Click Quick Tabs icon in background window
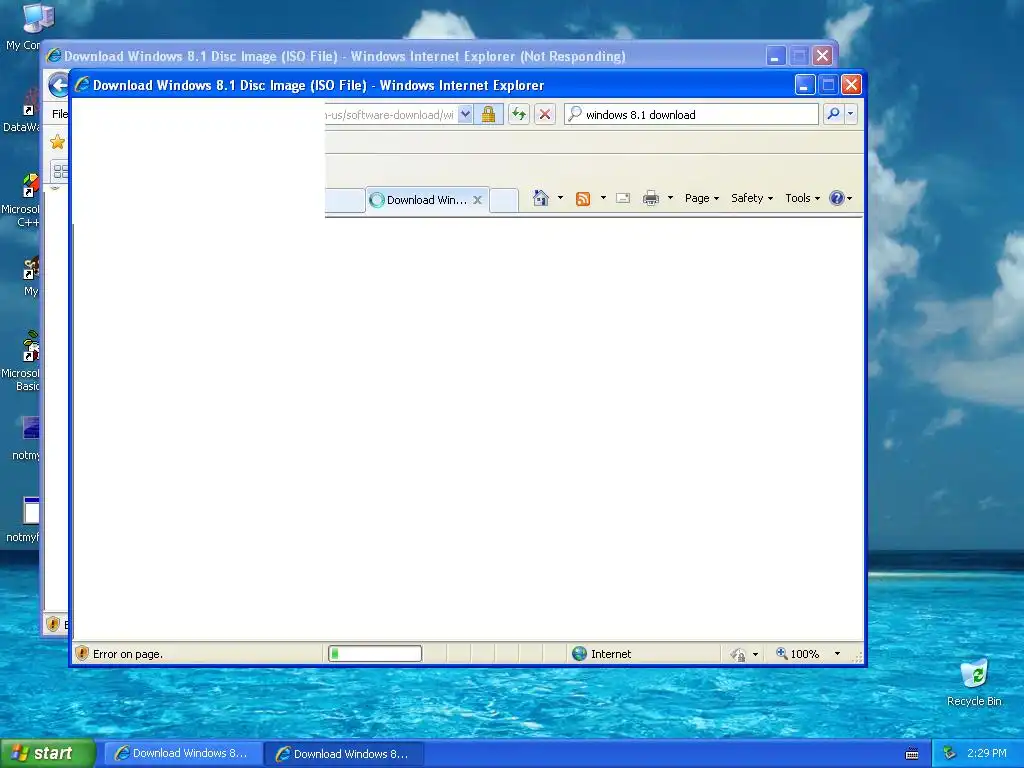This screenshot has height=768, width=1024. click(x=60, y=171)
